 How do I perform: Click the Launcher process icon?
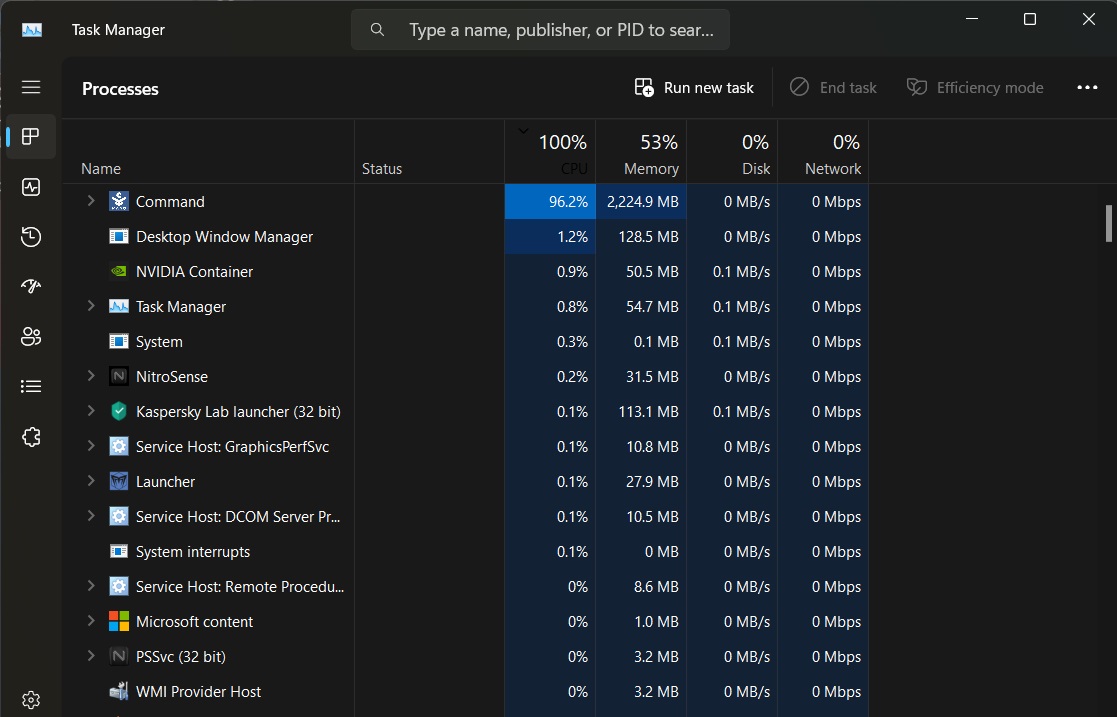pyautogui.click(x=119, y=481)
